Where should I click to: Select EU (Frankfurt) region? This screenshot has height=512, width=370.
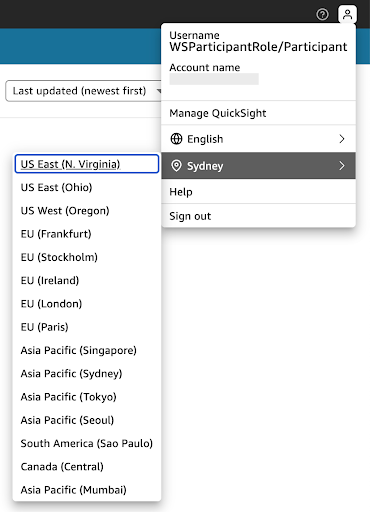tap(87, 234)
